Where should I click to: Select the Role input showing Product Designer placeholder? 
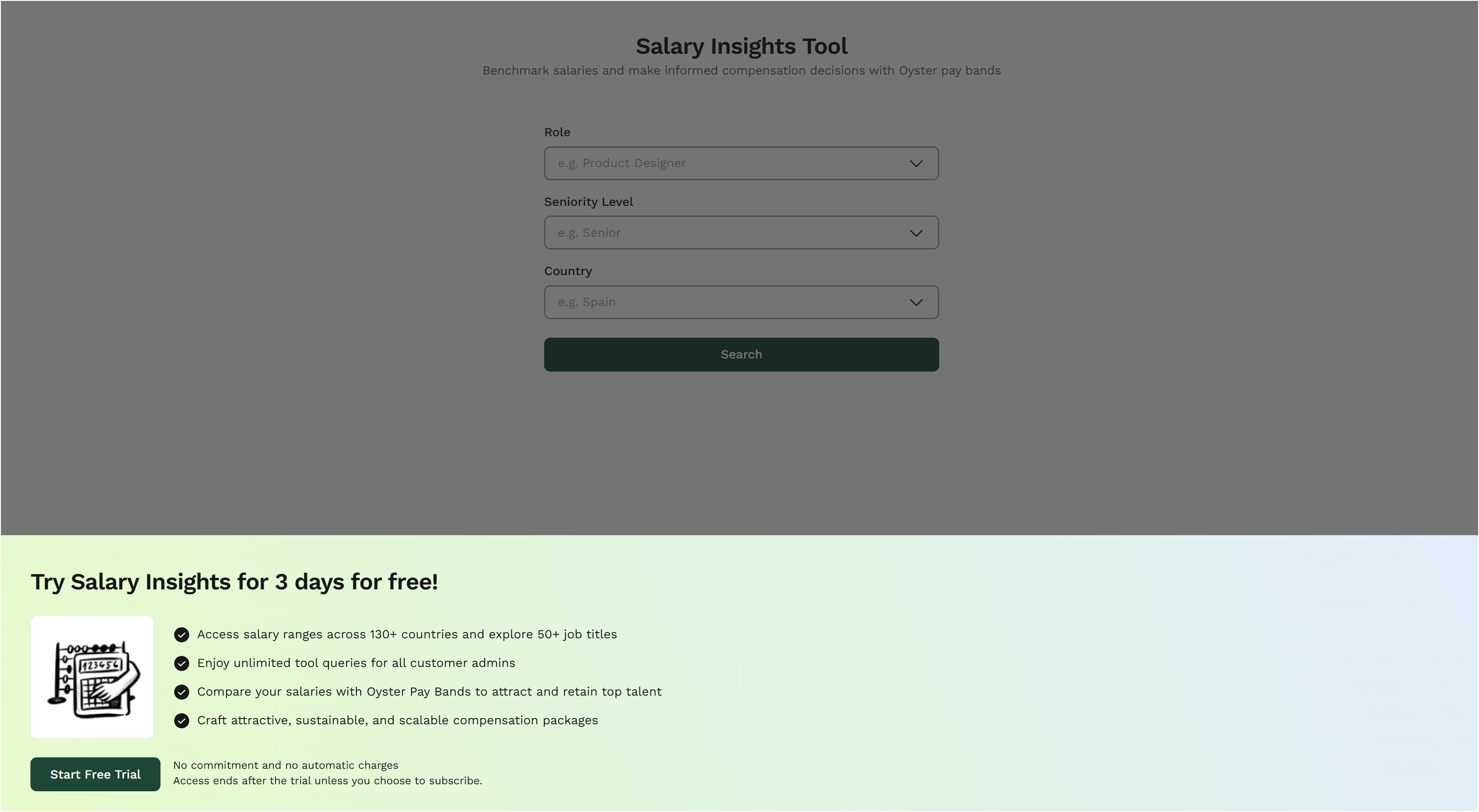[x=689, y=163]
